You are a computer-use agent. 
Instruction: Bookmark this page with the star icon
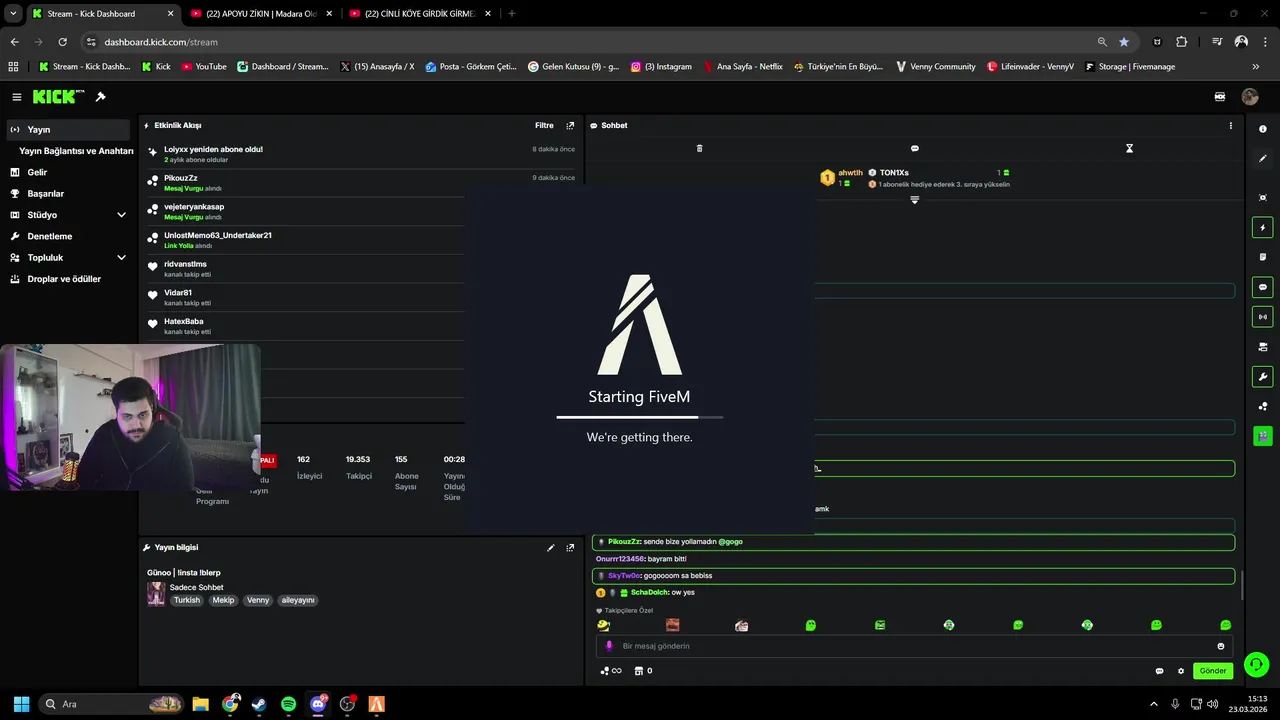click(x=1124, y=42)
